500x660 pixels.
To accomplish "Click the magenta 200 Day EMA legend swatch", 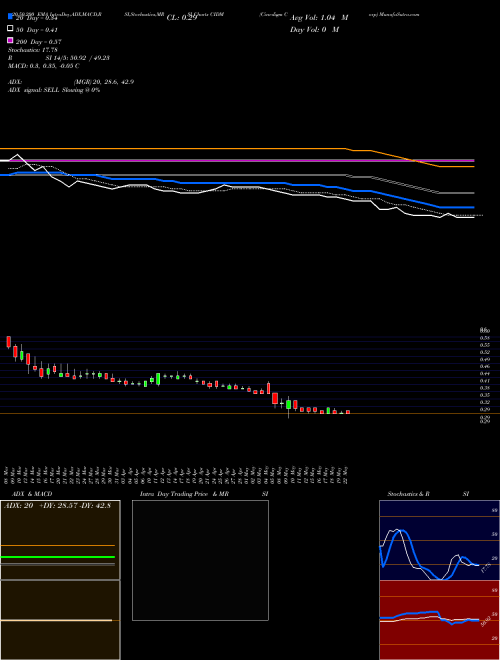I will (x=10, y=40).
